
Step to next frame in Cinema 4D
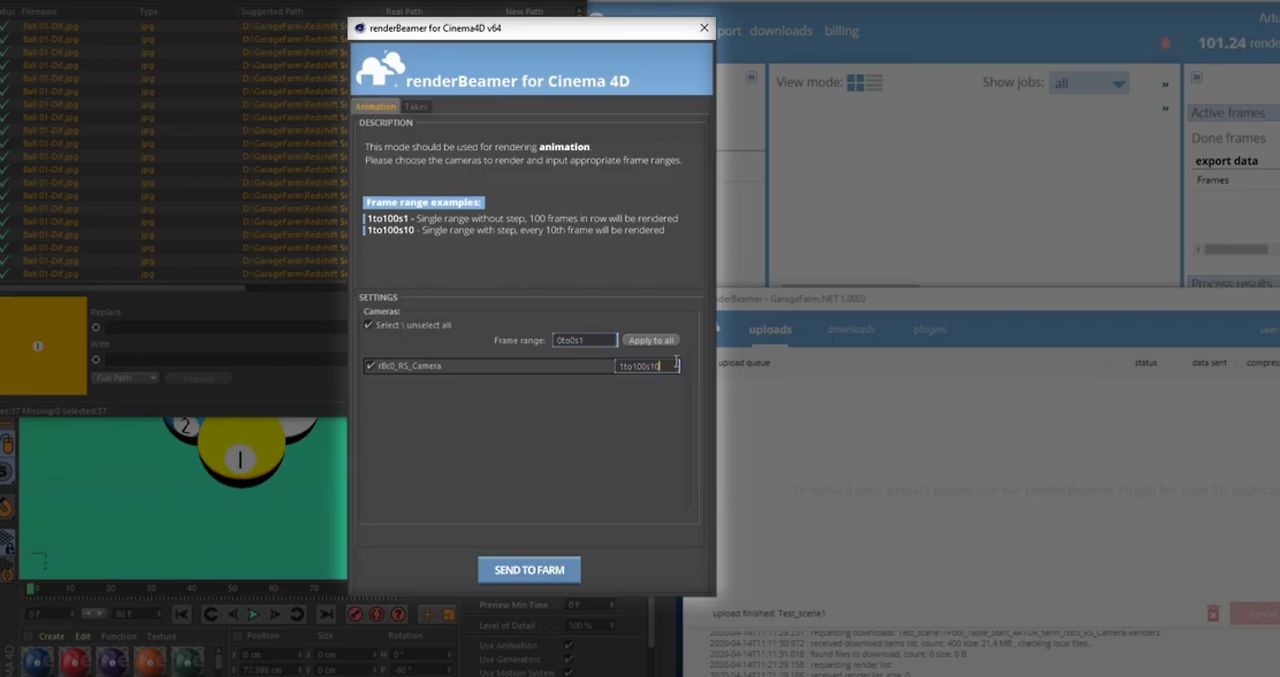275,614
